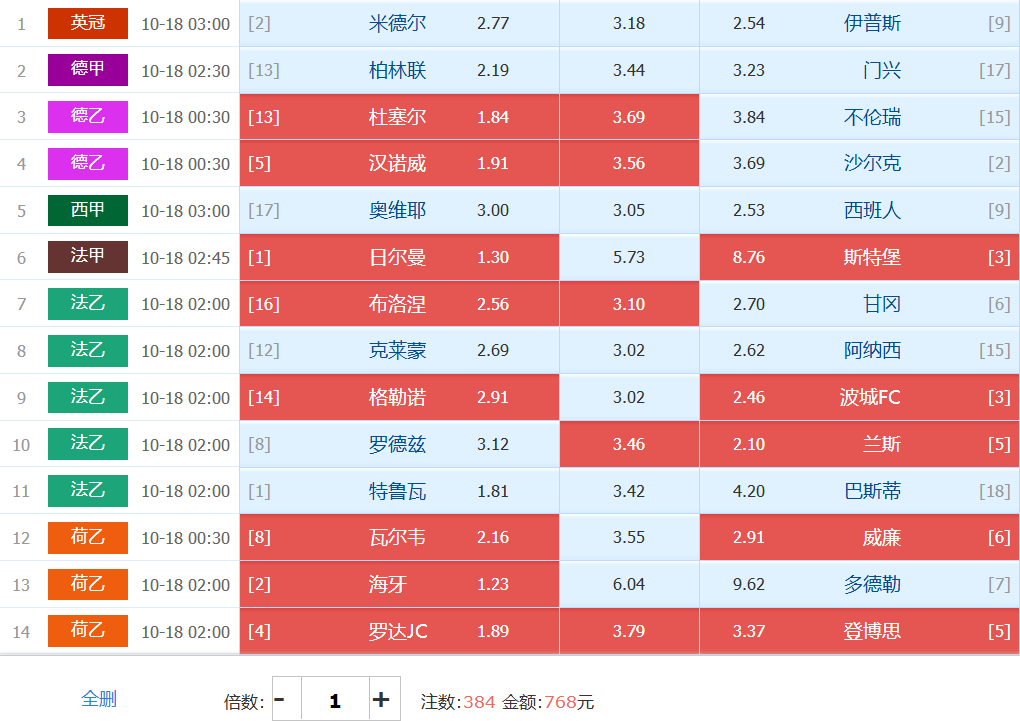Deselect 汉诺威 home win 1.91
Image resolution: width=1020 pixels, height=721 pixels.
399,164
